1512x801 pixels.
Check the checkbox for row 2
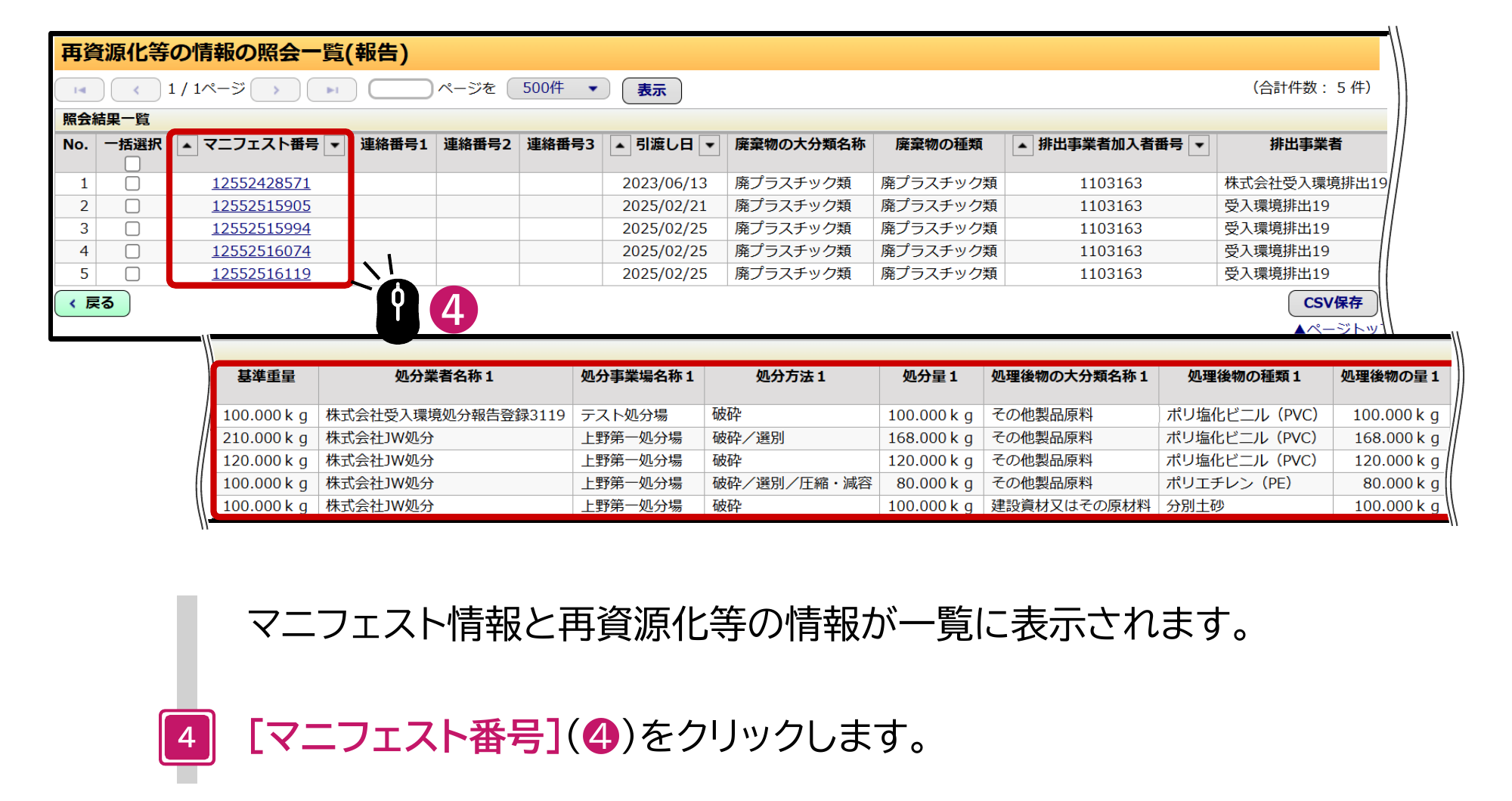[x=132, y=206]
